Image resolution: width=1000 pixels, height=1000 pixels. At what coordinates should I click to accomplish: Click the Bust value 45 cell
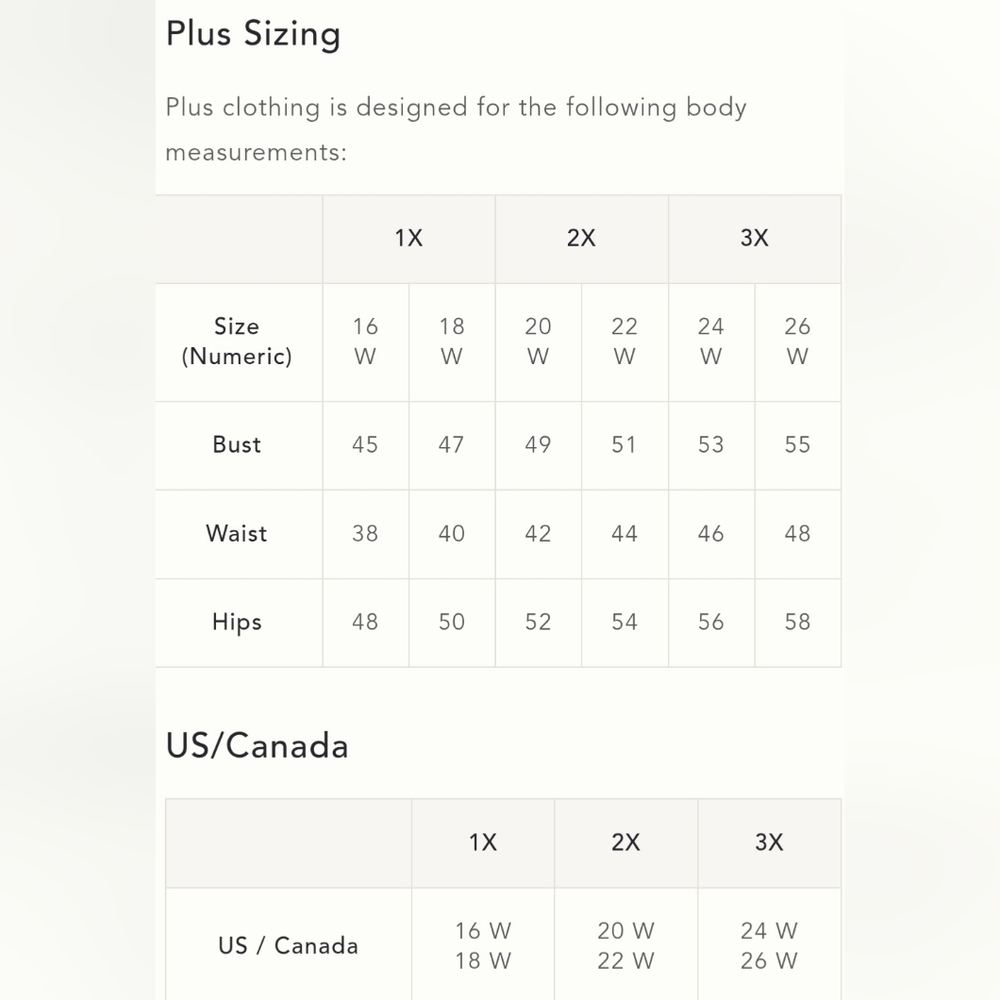[x=365, y=445]
